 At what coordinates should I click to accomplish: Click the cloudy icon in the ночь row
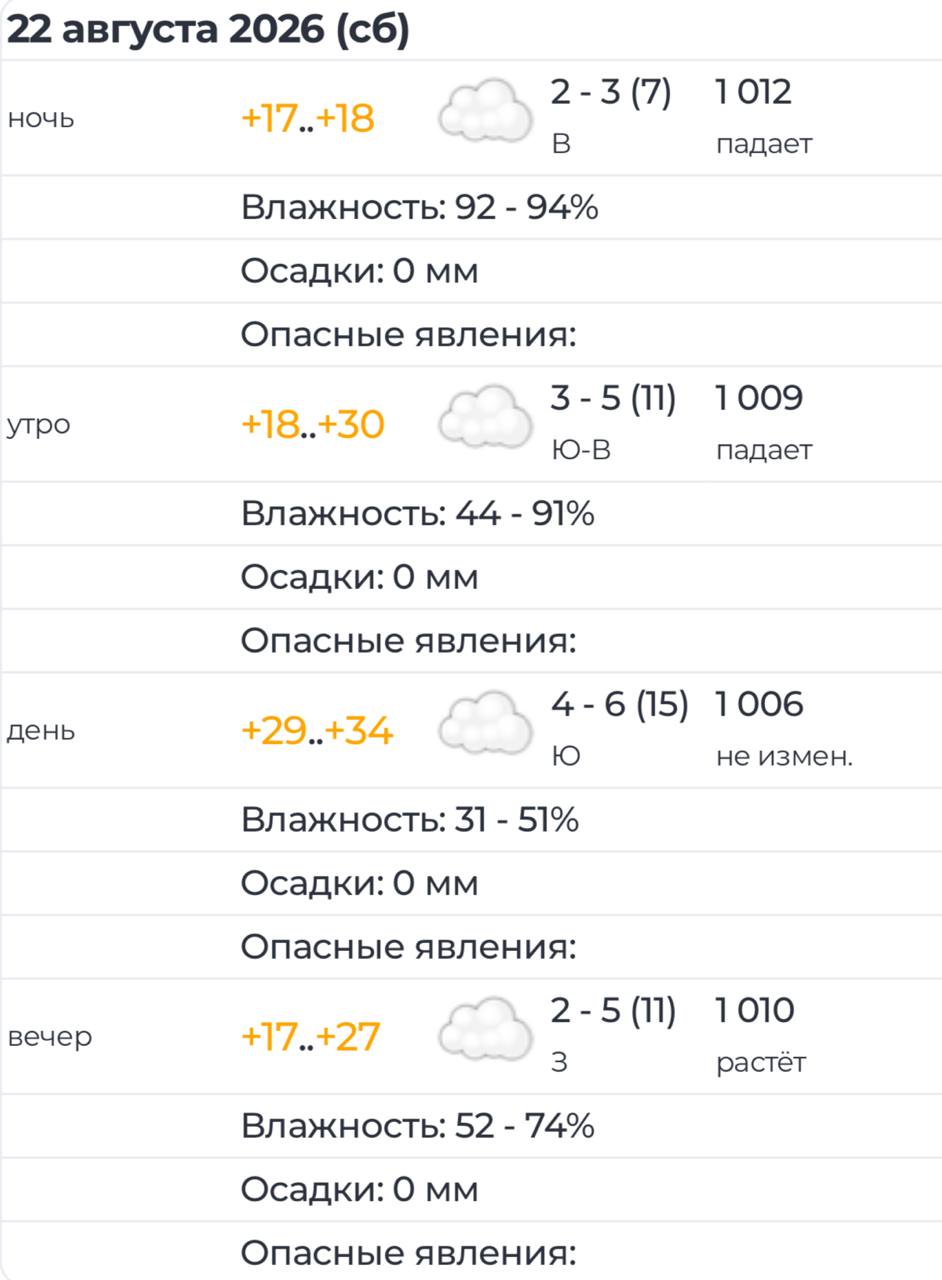486,110
